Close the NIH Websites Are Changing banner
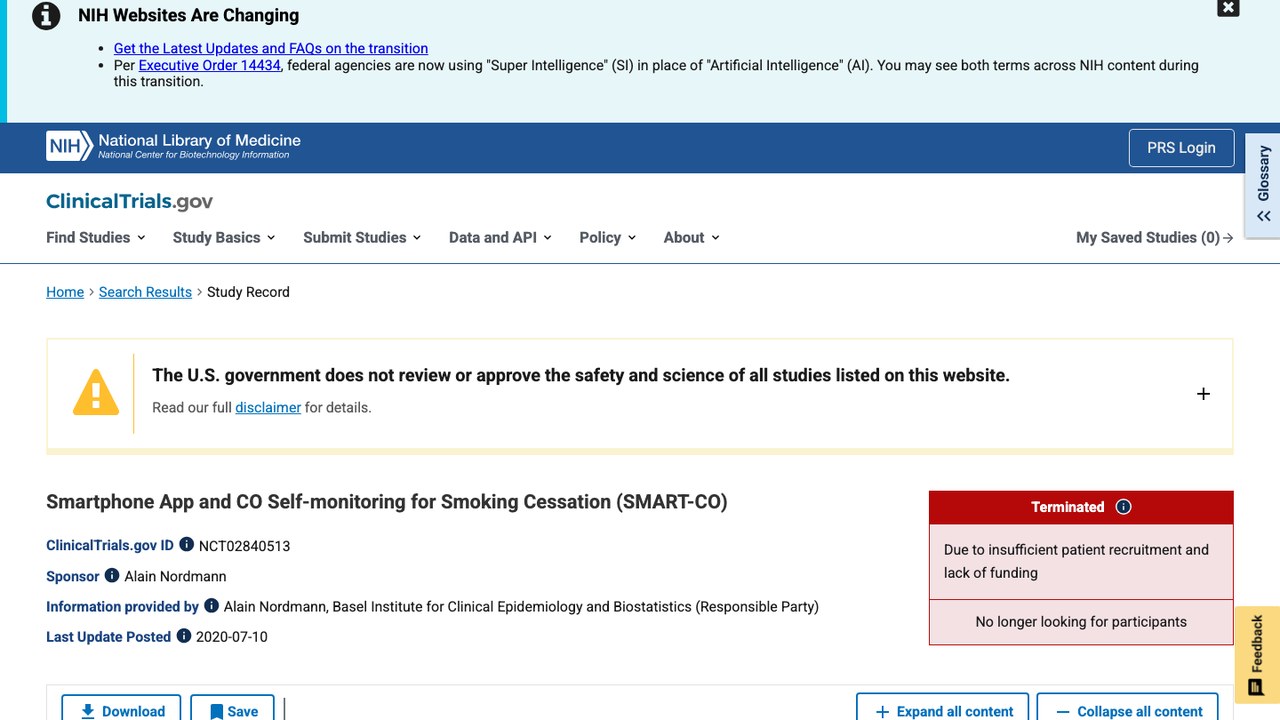This screenshot has width=1280, height=720. [x=1228, y=8]
